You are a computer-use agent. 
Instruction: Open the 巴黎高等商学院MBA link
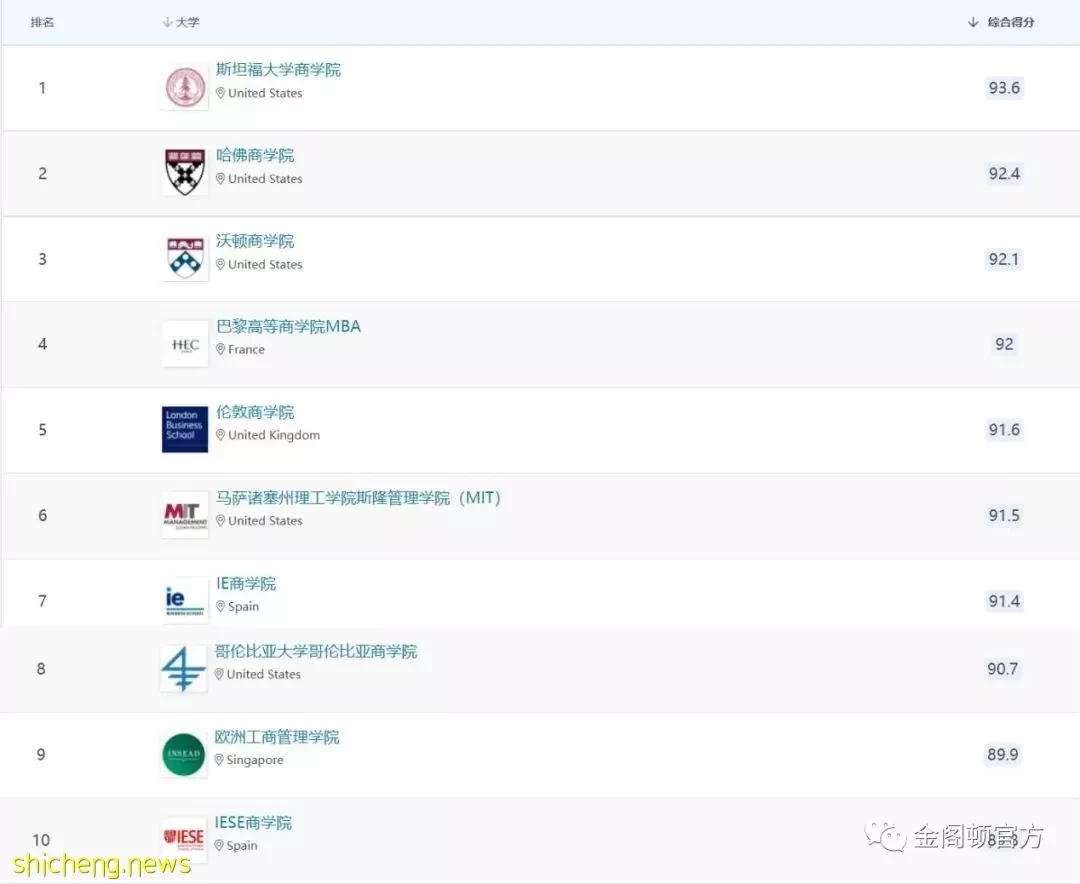[288, 326]
